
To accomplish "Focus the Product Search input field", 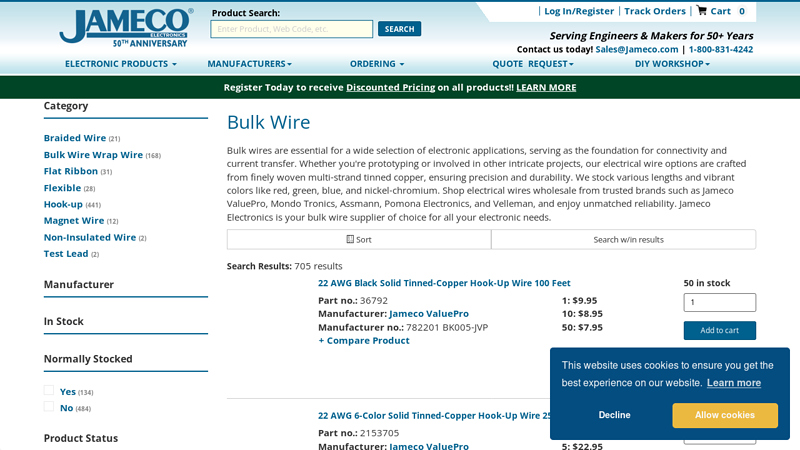I will pos(291,29).
